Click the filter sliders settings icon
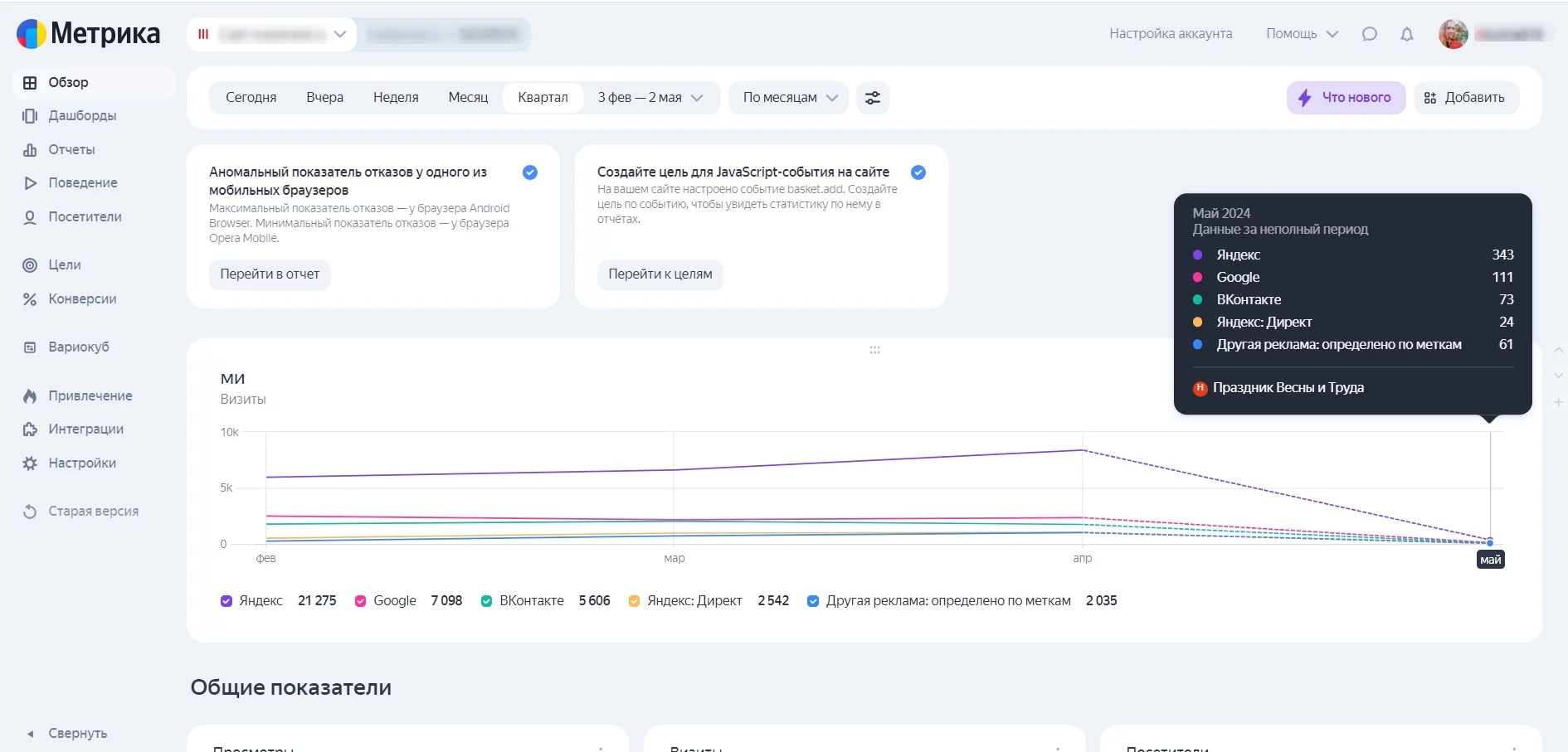This screenshot has height=752, width=1568. (873, 97)
